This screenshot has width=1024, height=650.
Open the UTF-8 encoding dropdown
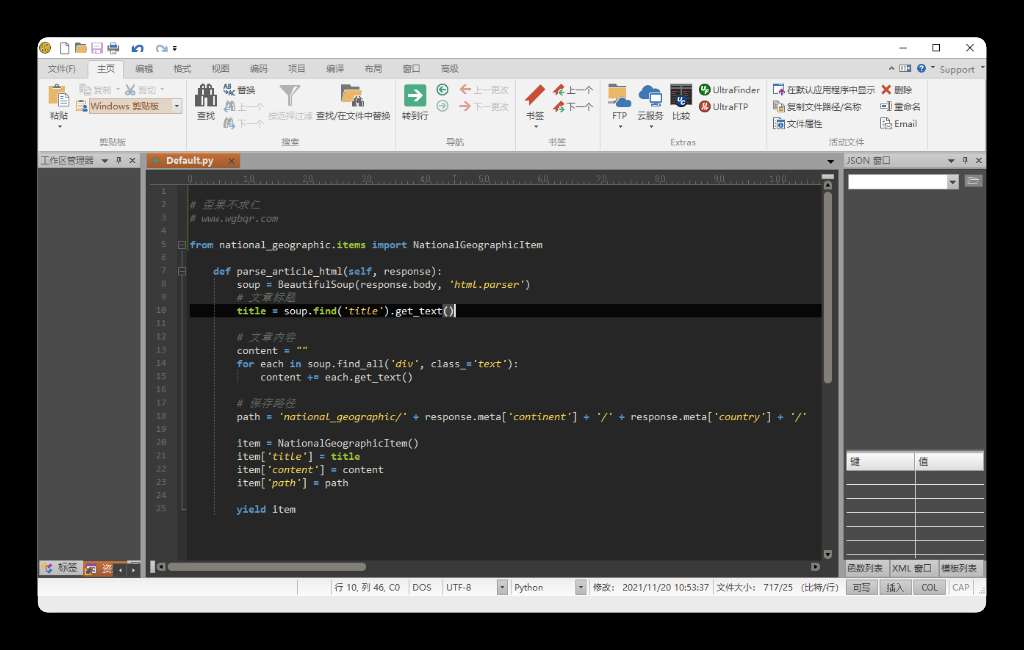[502, 587]
